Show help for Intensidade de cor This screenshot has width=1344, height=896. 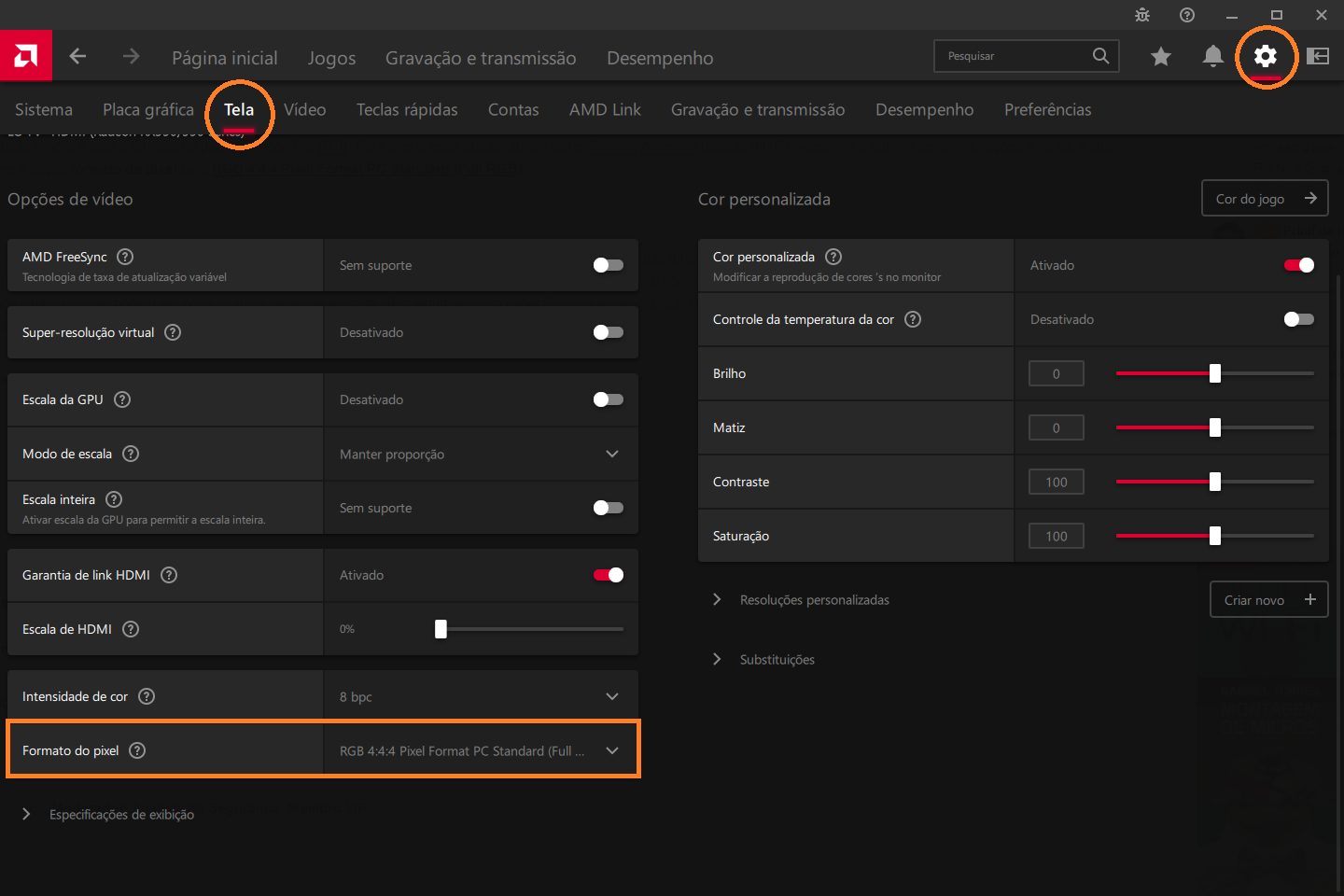click(147, 696)
